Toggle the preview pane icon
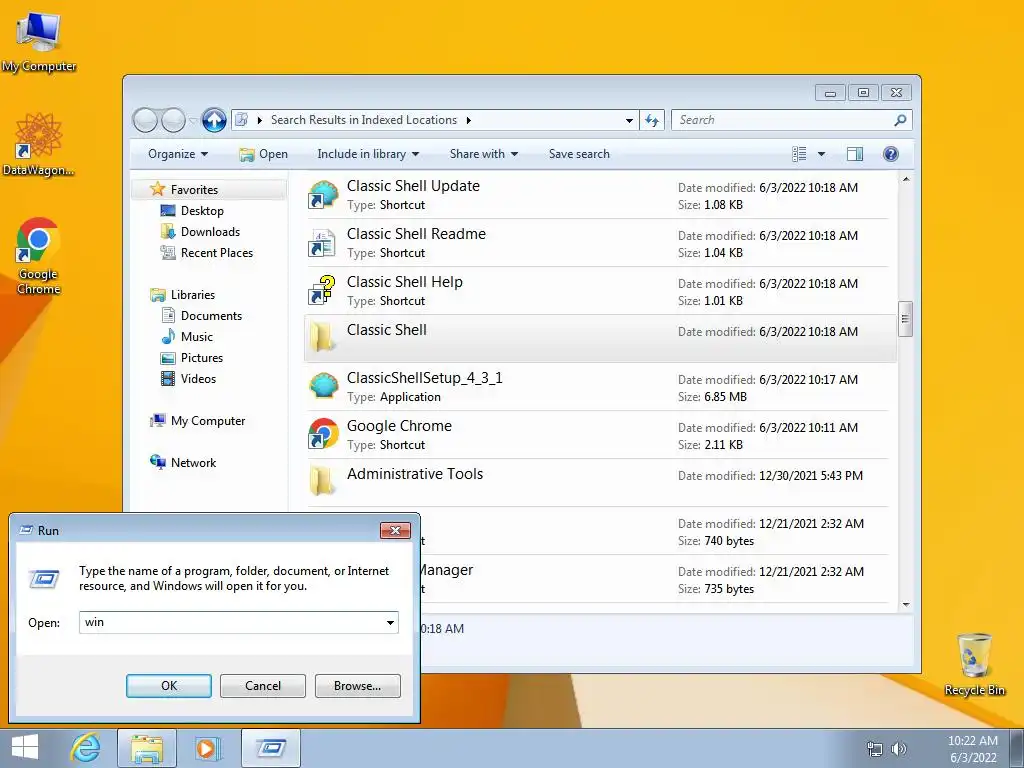 pos(854,154)
